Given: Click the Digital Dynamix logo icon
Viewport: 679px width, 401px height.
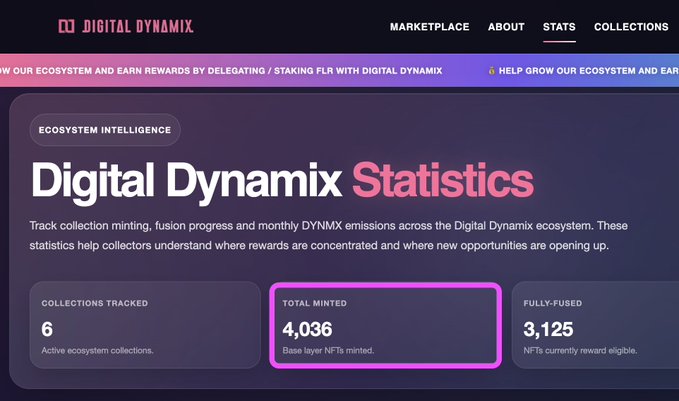Looking at the screenshot, I should tap(66, 26).
